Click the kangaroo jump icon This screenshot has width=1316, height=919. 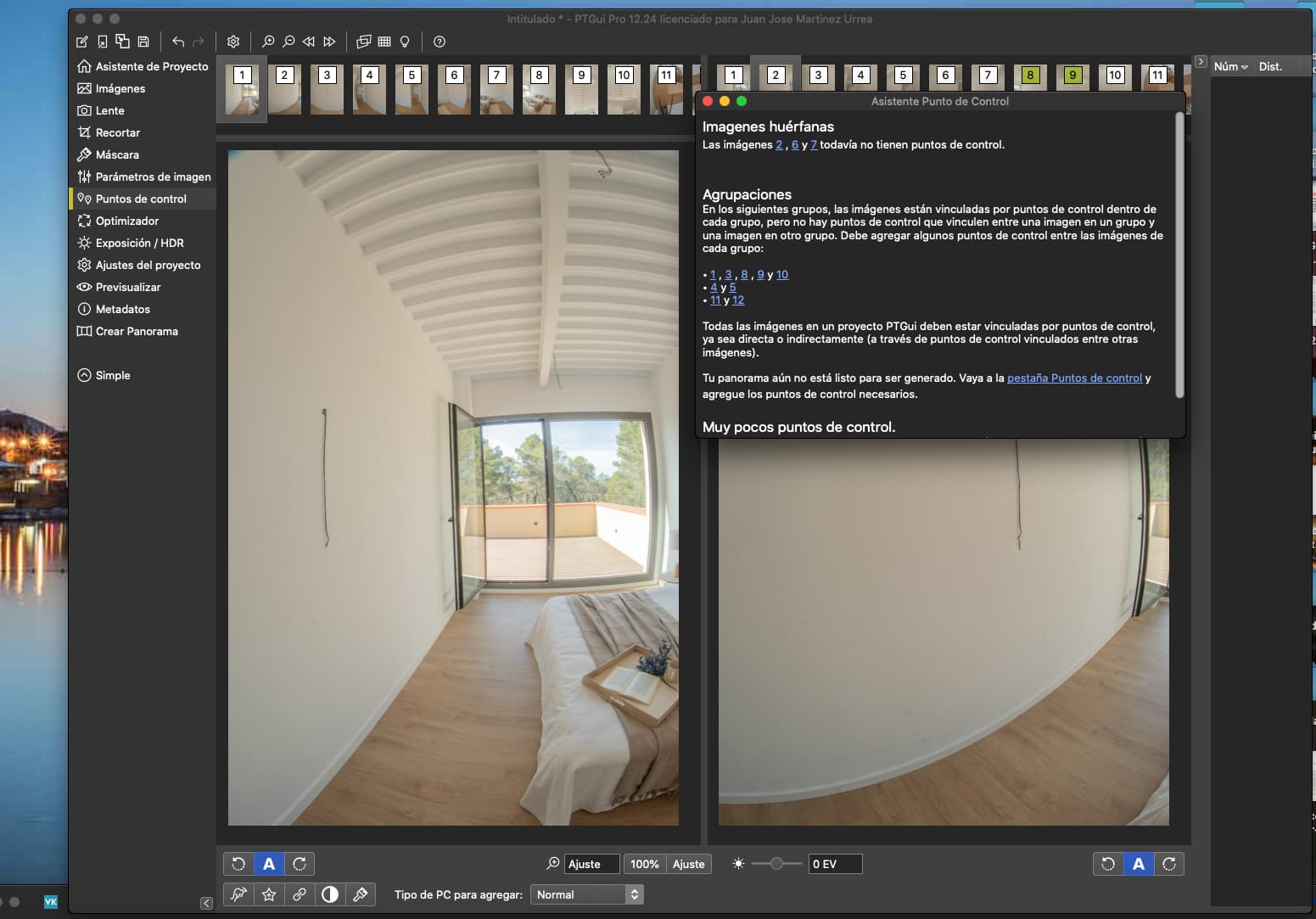[238, 894]
